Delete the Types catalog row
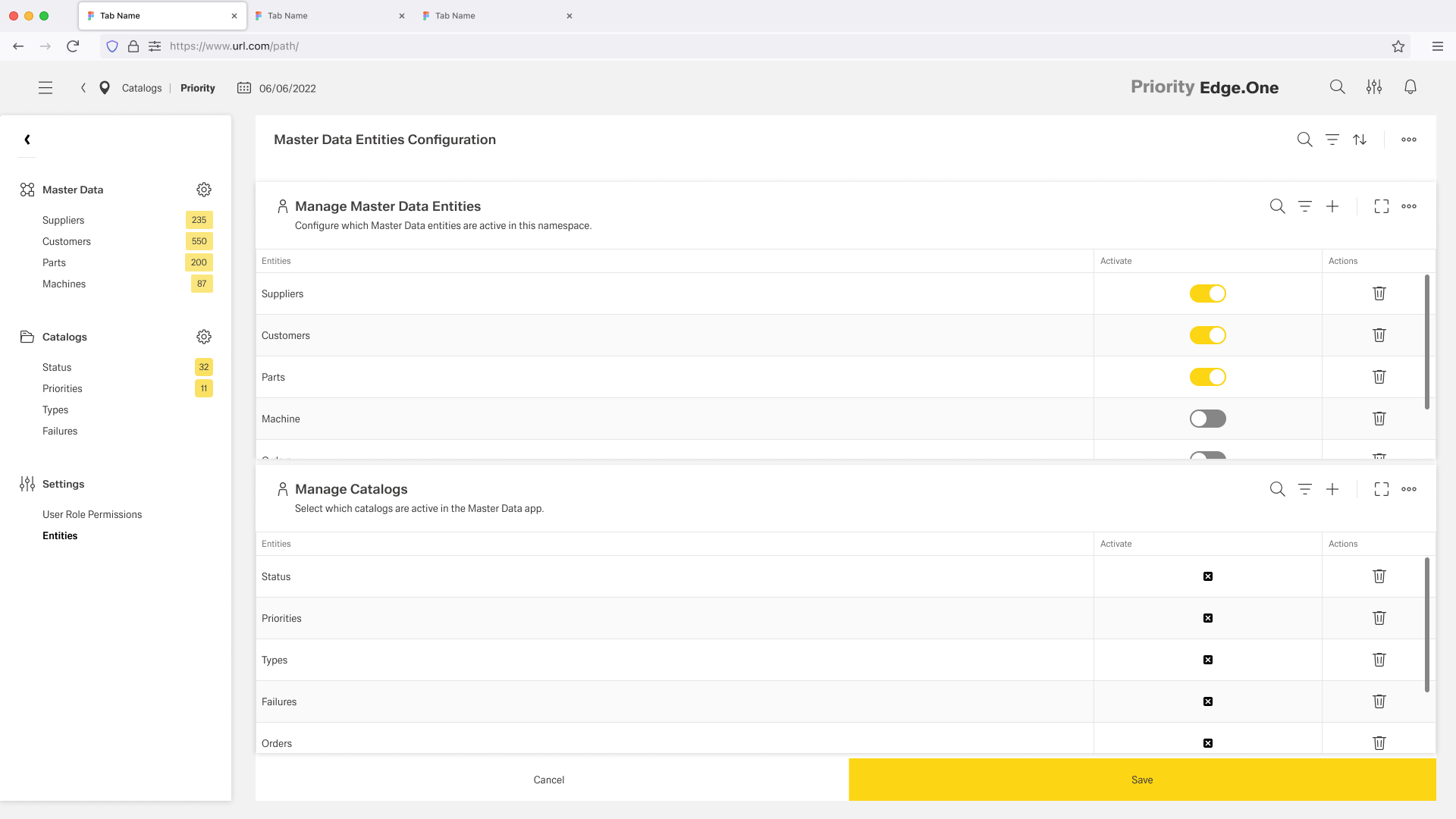This screenshot has width=1456, height=819. [x=1379, y=660]
